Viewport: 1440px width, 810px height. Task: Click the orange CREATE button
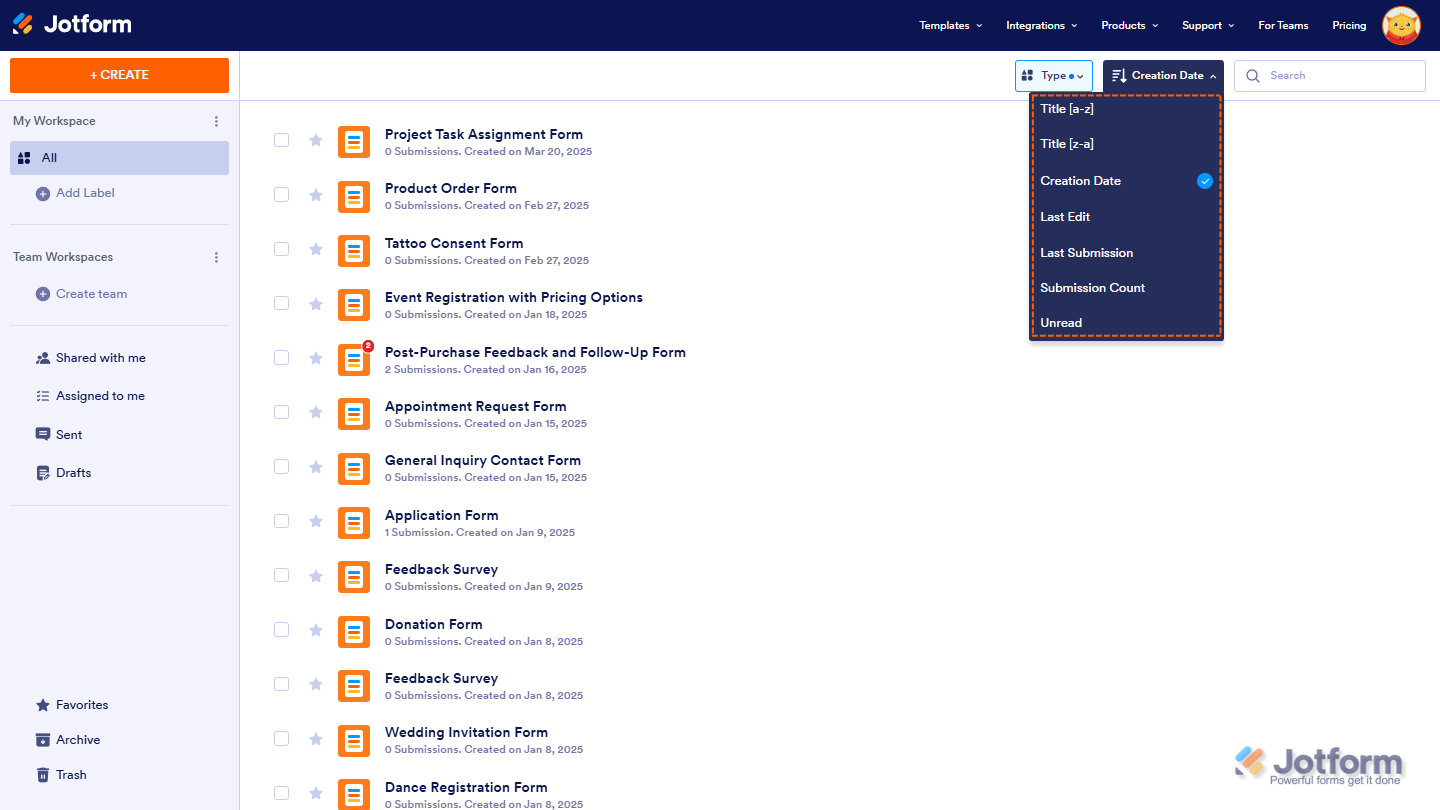point(119,75)
